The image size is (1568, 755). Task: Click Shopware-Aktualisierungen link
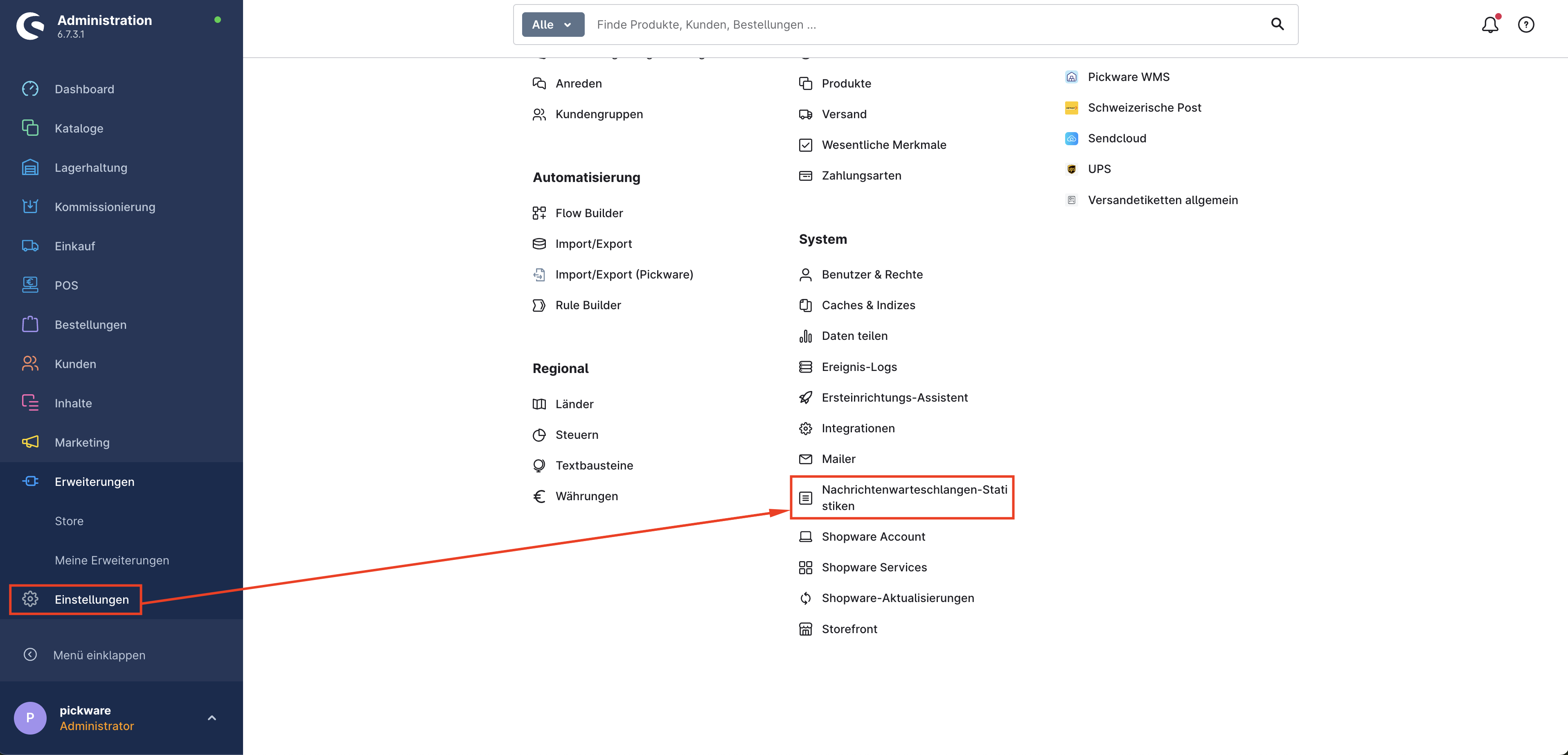click(897, 598)
